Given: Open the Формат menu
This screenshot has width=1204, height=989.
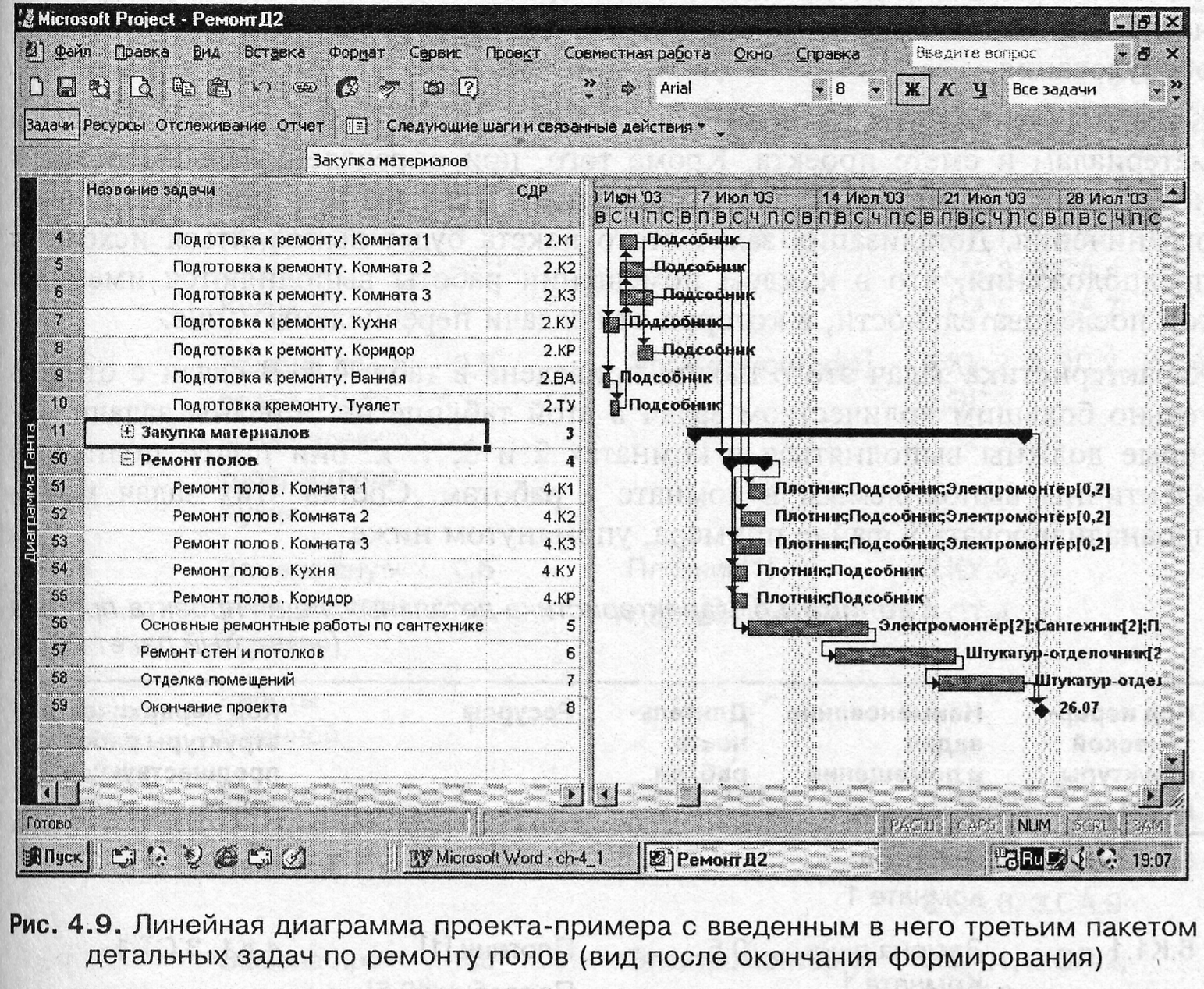Looking at the screenshot, I should [x=357, y=53].
